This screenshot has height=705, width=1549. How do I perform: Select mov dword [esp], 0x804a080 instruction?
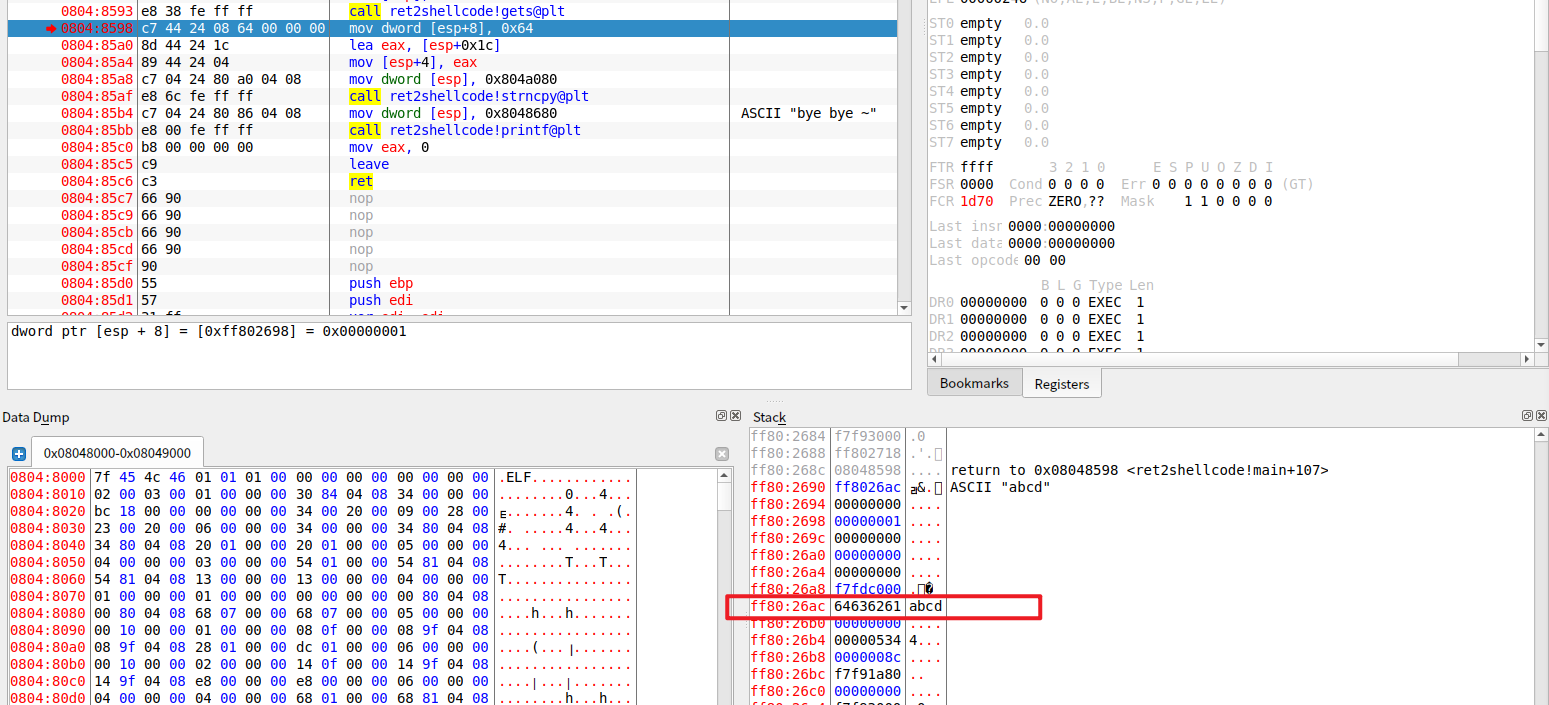pos(453,79)
